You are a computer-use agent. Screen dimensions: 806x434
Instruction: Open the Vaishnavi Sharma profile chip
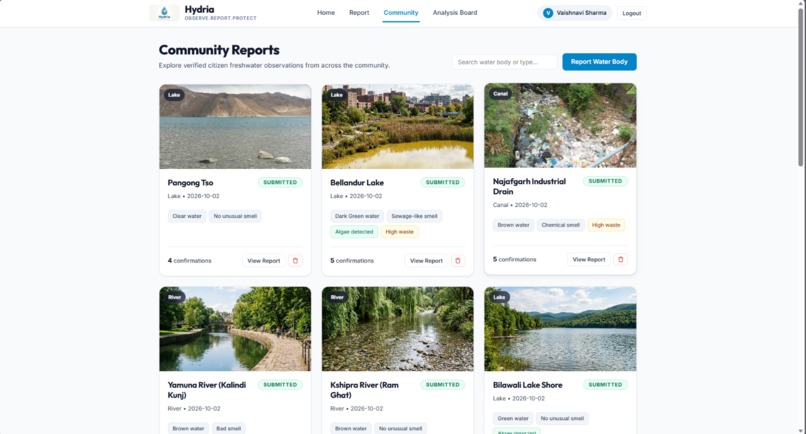[575, 13]
